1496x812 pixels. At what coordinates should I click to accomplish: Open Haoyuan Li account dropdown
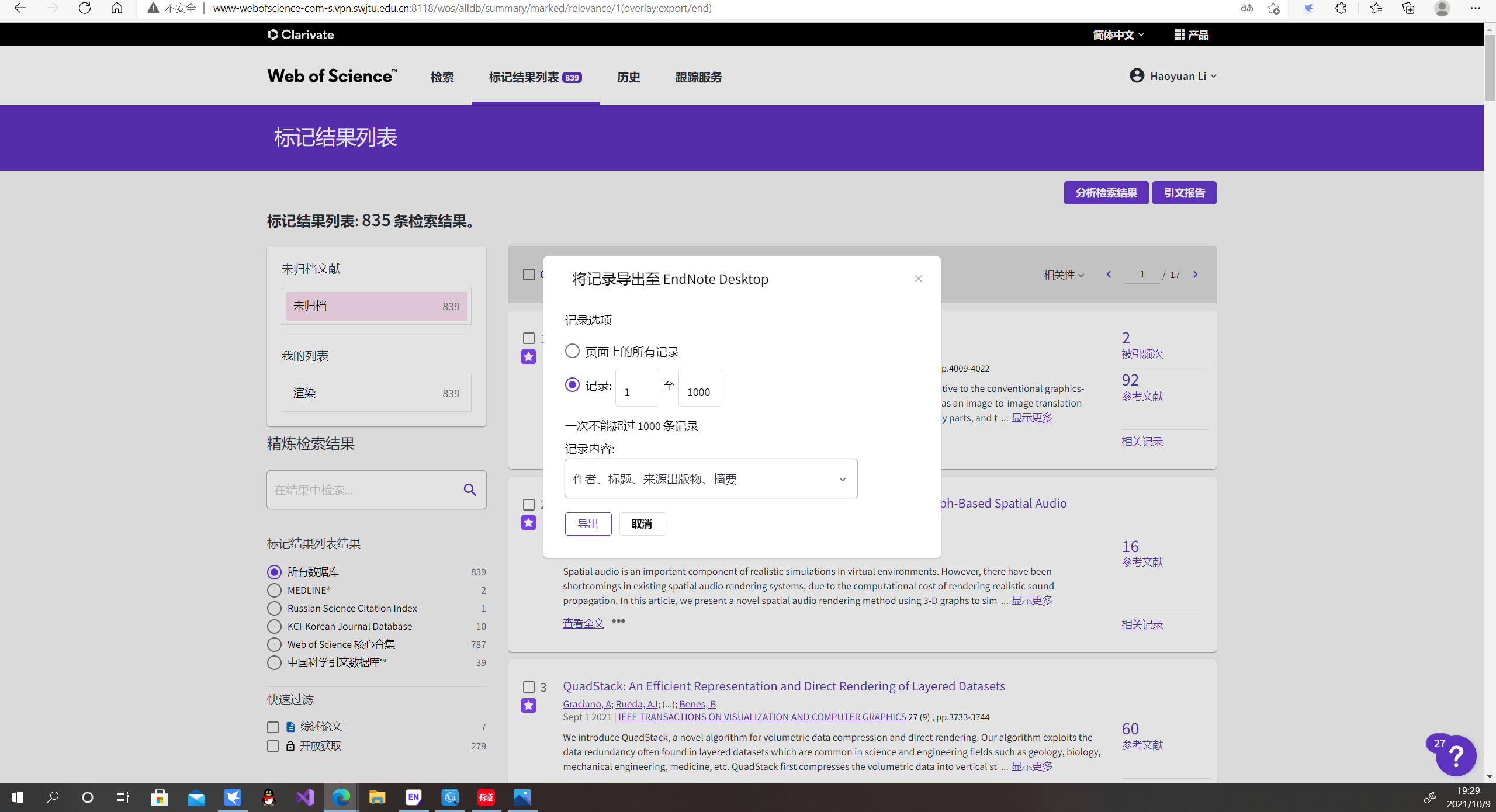pyautogui.click(x=1173, y=76)
